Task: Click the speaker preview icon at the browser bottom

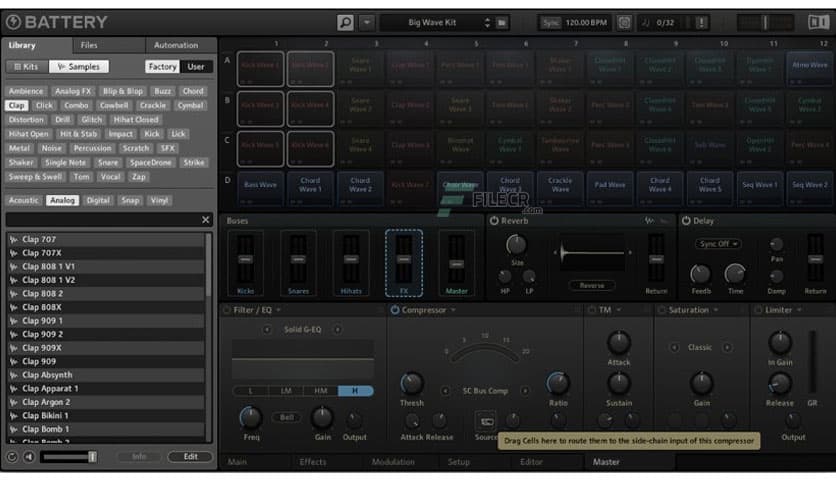Action: pyautogui.click(x=29, y=457)
